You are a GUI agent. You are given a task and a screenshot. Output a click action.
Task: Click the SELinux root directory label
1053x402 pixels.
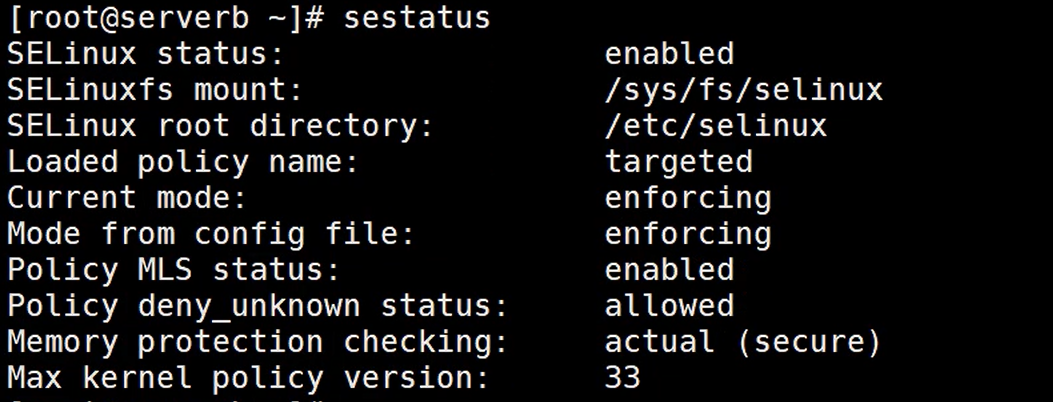click(220, 125)
